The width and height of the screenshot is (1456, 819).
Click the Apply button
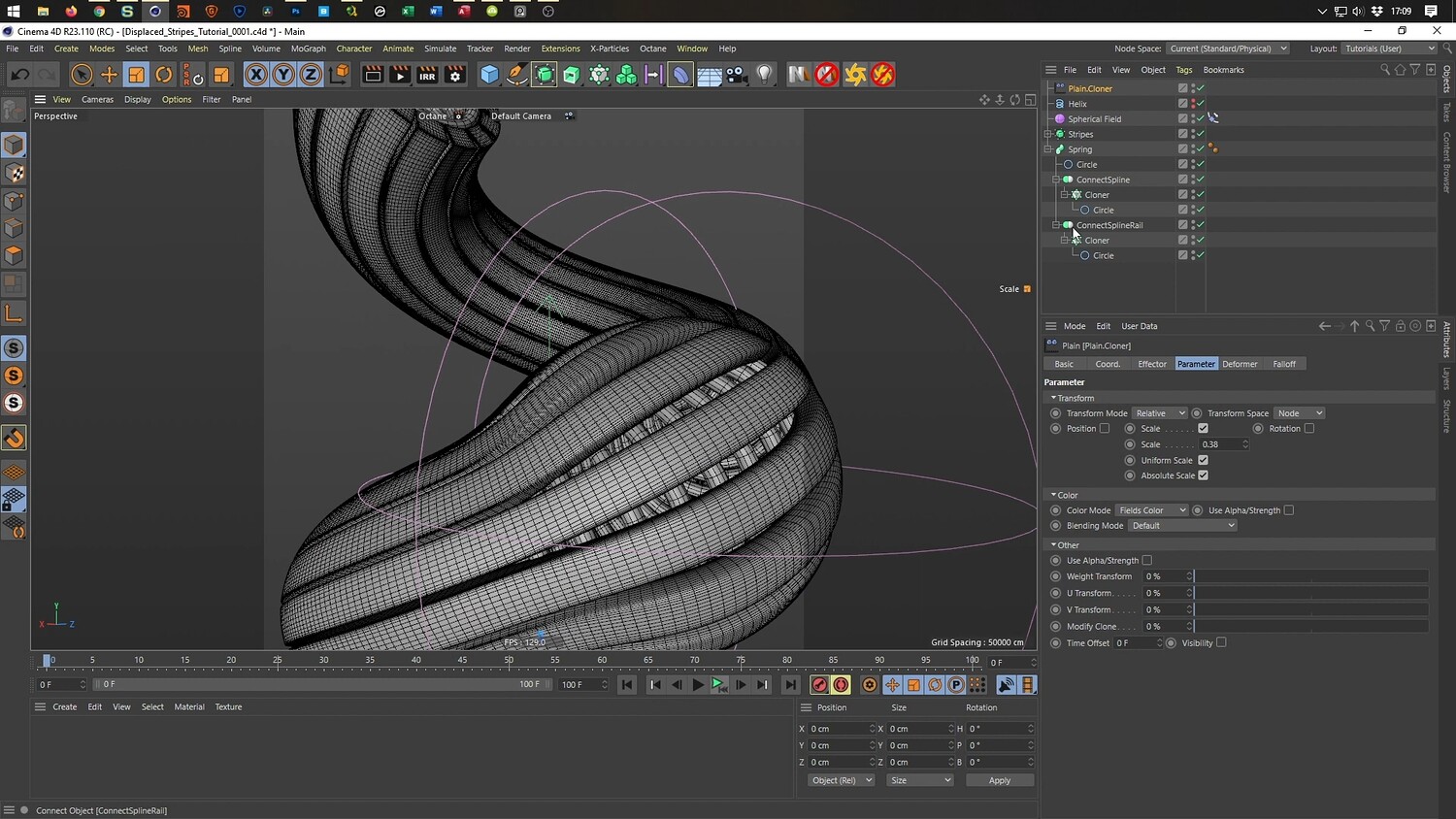(x=999, y=780)
